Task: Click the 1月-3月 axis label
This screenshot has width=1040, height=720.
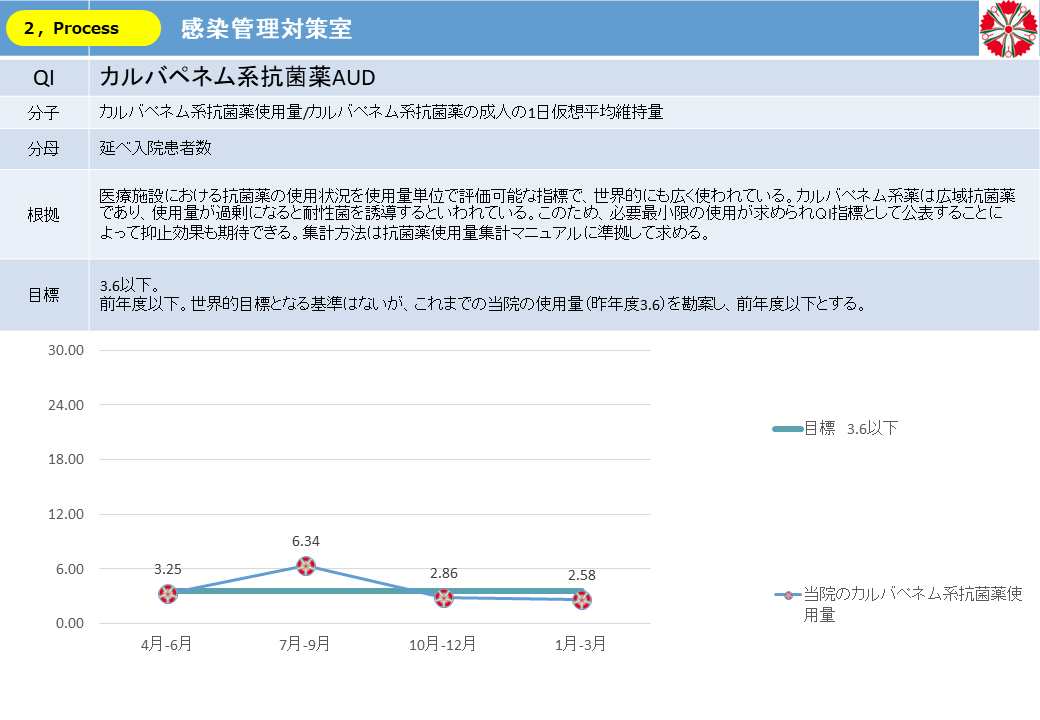Action: coord(580,644)
